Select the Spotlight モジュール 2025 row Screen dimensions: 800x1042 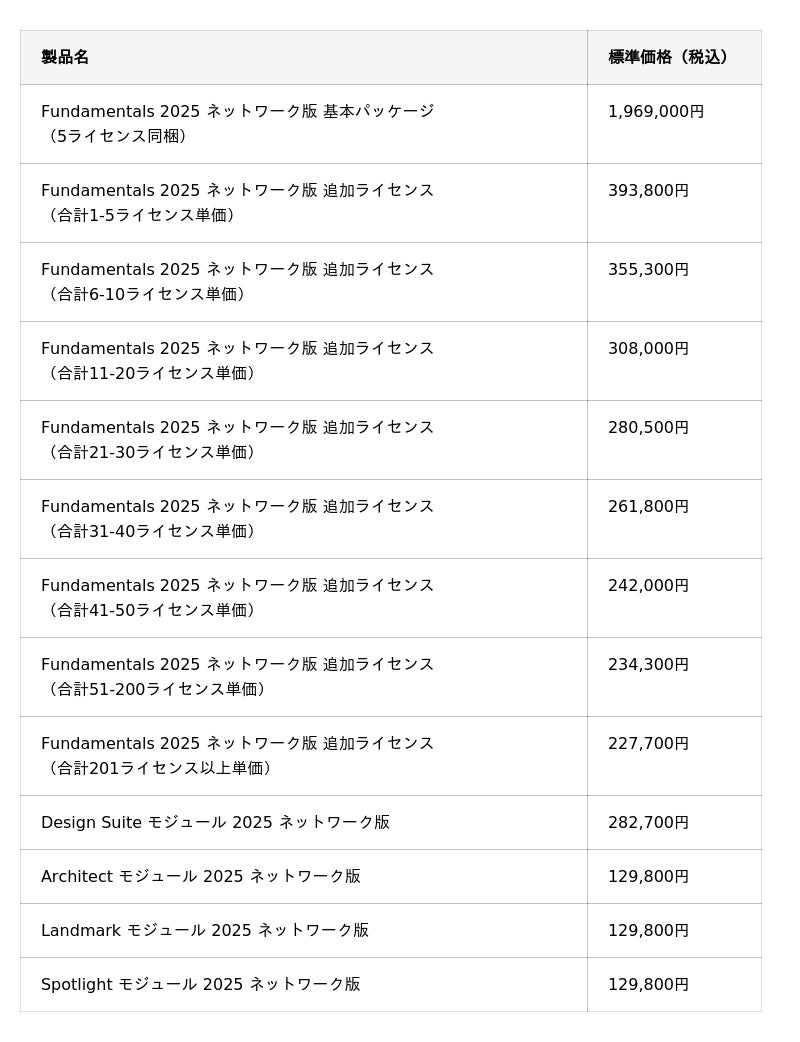(x=200, y=984)
